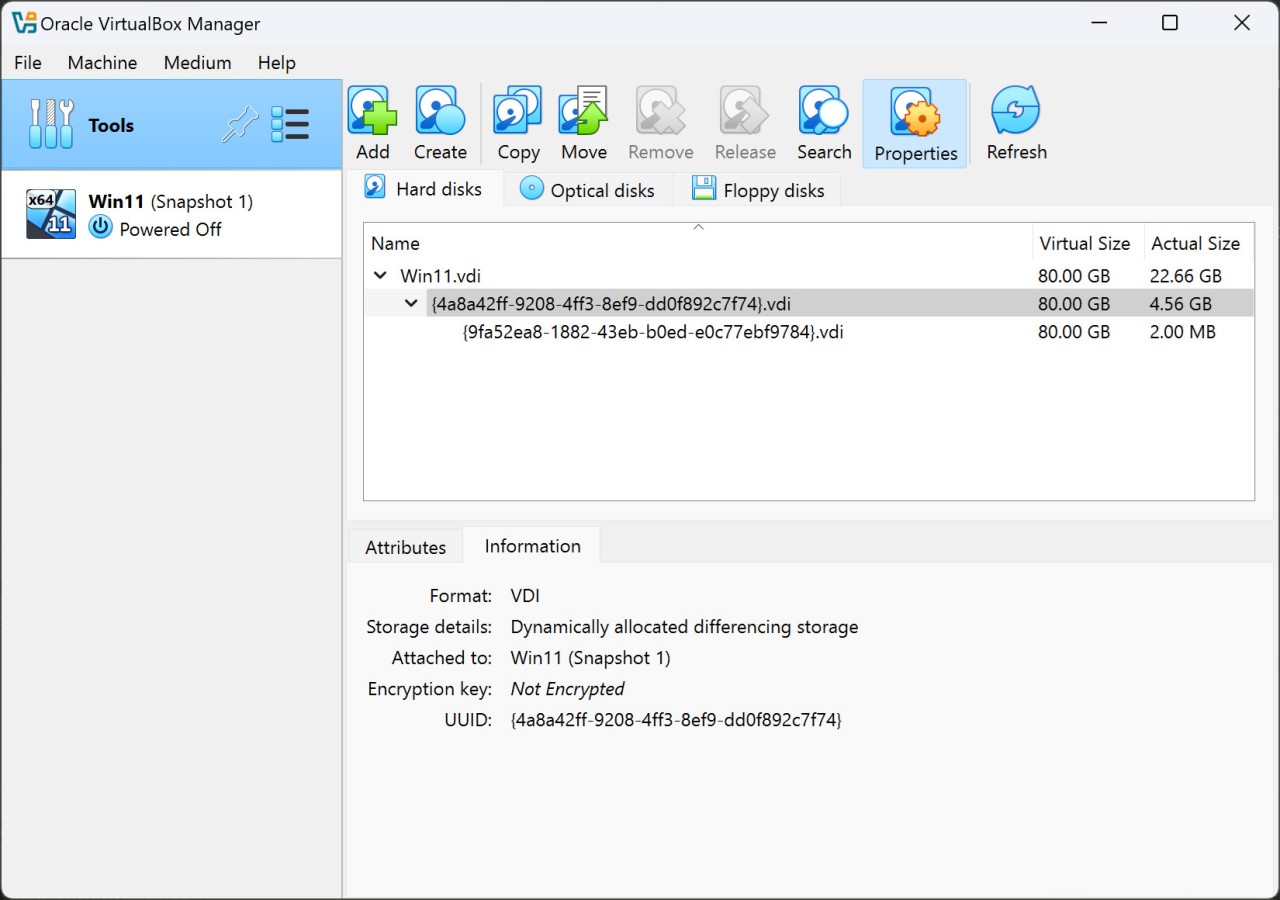
Task: Click the Properties toolbar icon
Action: point(914,110)
